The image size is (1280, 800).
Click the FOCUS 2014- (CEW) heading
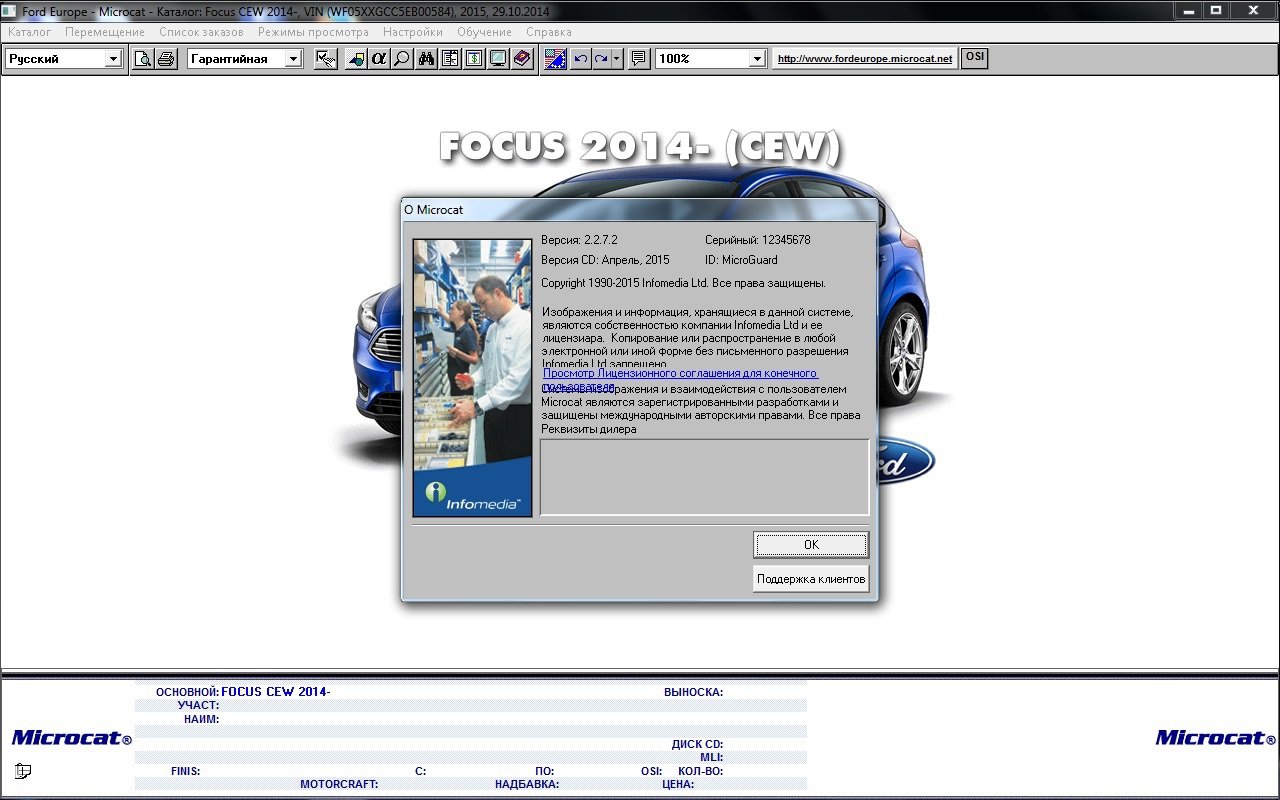coord(640,148)
